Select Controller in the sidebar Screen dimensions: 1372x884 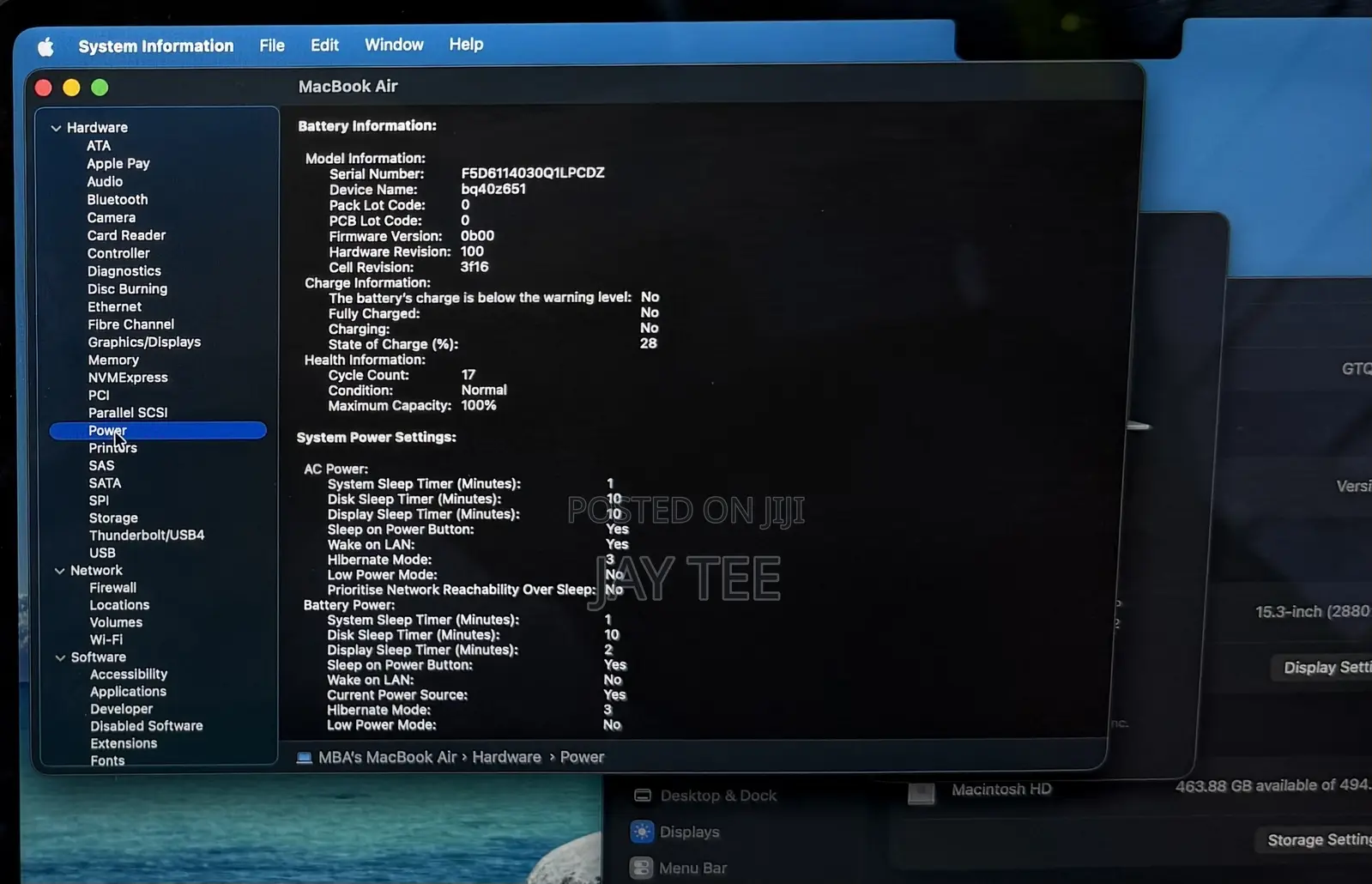[118, 253]
